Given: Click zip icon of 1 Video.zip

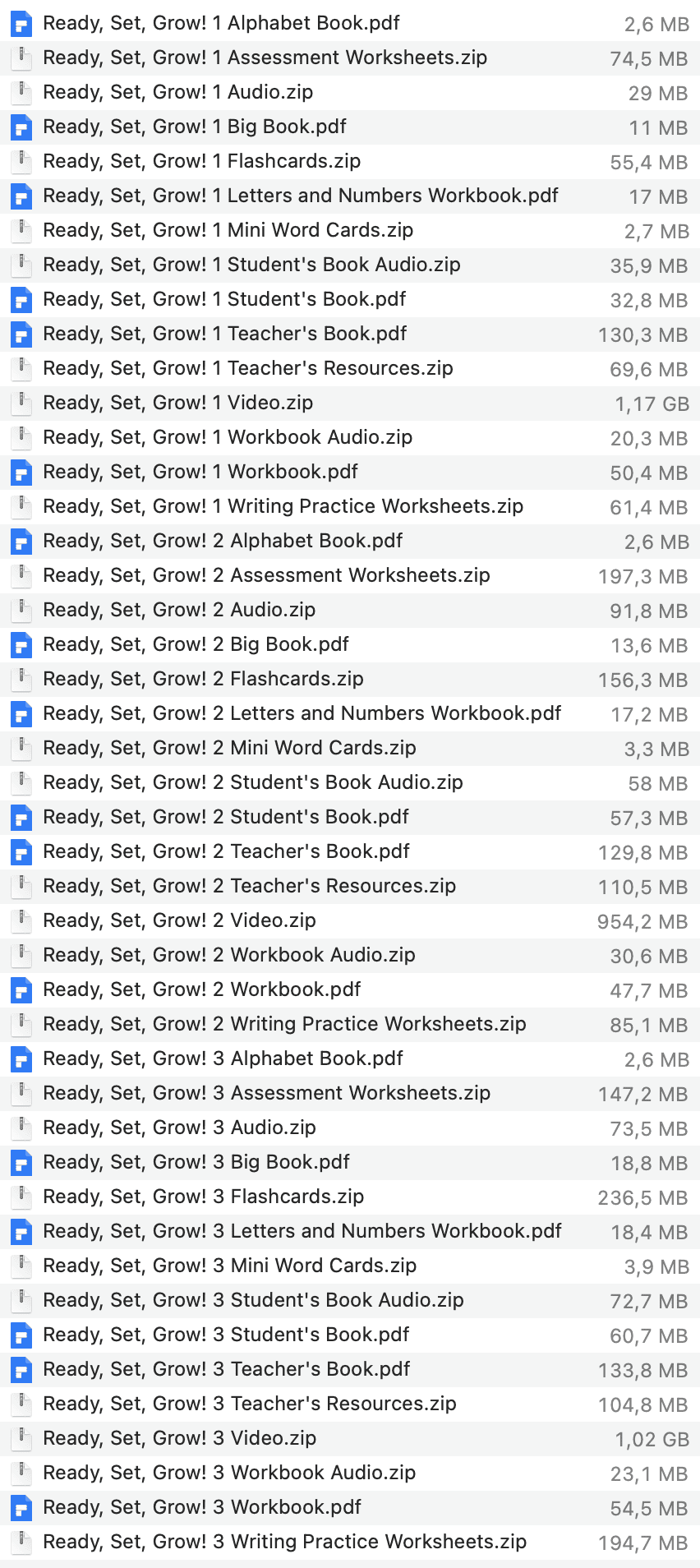Looking at the screenshot, I should (21, 403).
